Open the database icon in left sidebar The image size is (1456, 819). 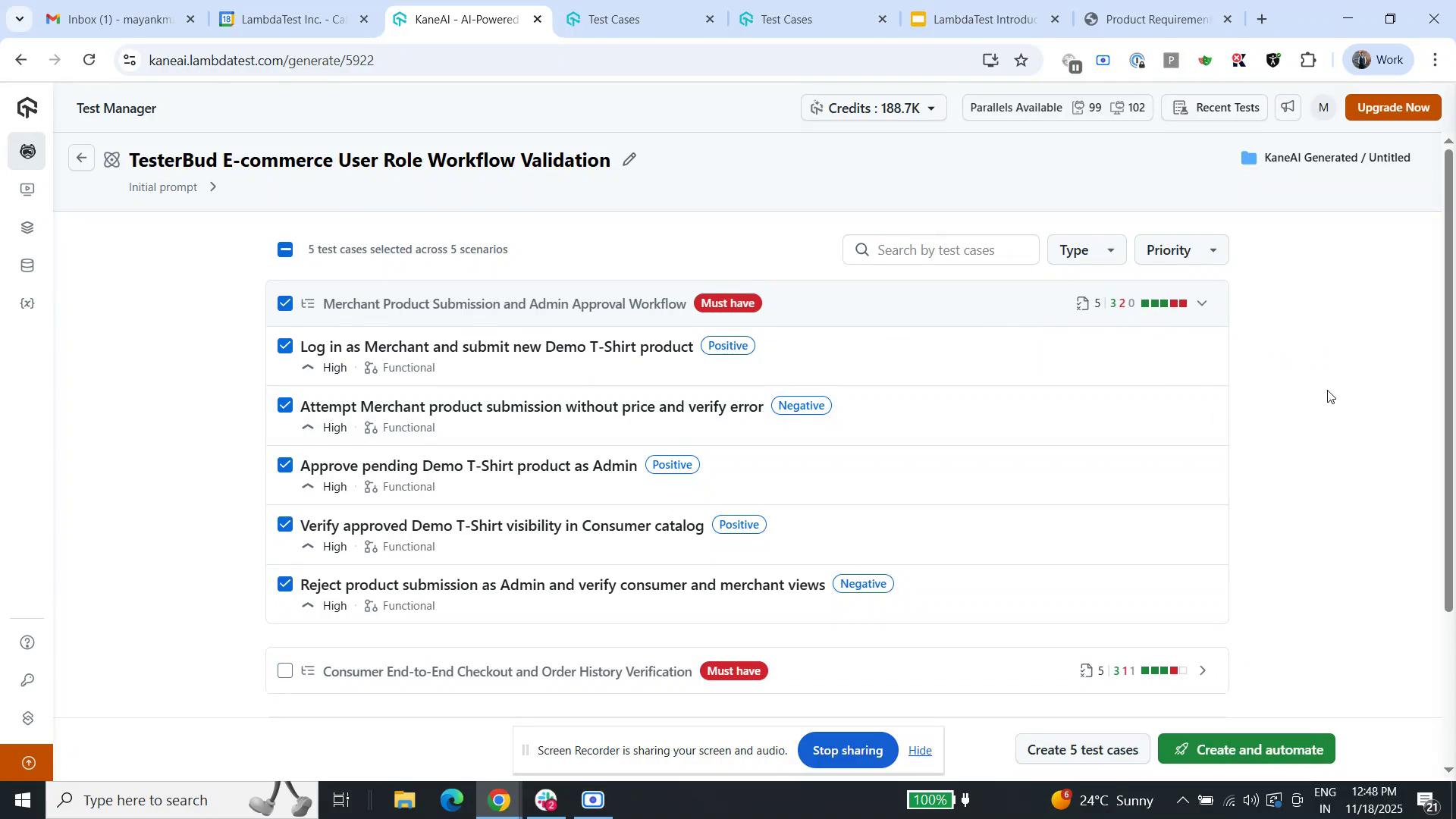click(x=27, y=265)
